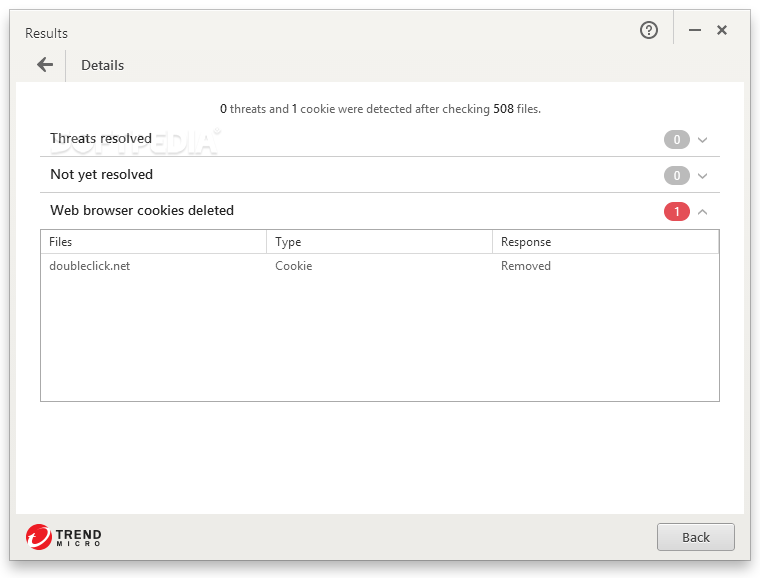Screen dimensions: 760x578
Task: Click the Threats resolved count badge
Action: tap(677, 140)
